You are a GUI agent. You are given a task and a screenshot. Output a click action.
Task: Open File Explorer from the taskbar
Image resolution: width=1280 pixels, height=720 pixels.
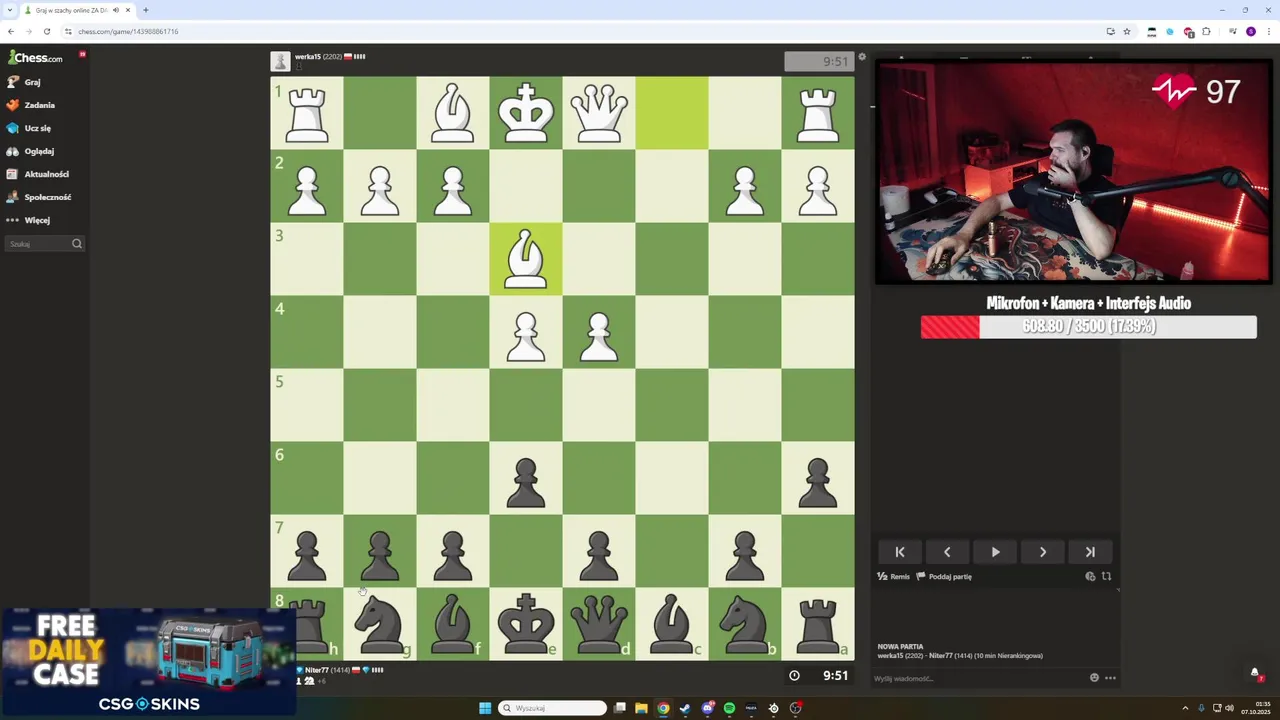pos(641,708)
